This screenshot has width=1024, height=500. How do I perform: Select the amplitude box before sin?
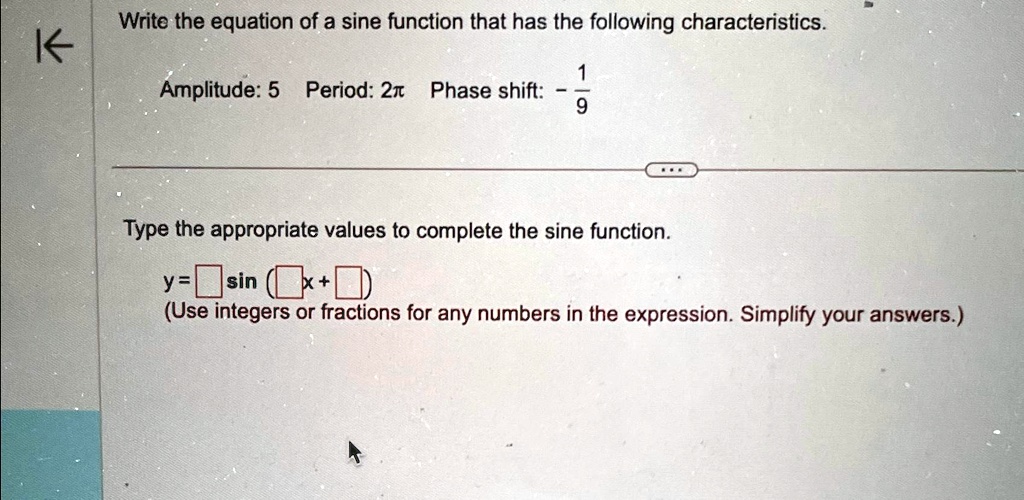(x=208, y=283)
